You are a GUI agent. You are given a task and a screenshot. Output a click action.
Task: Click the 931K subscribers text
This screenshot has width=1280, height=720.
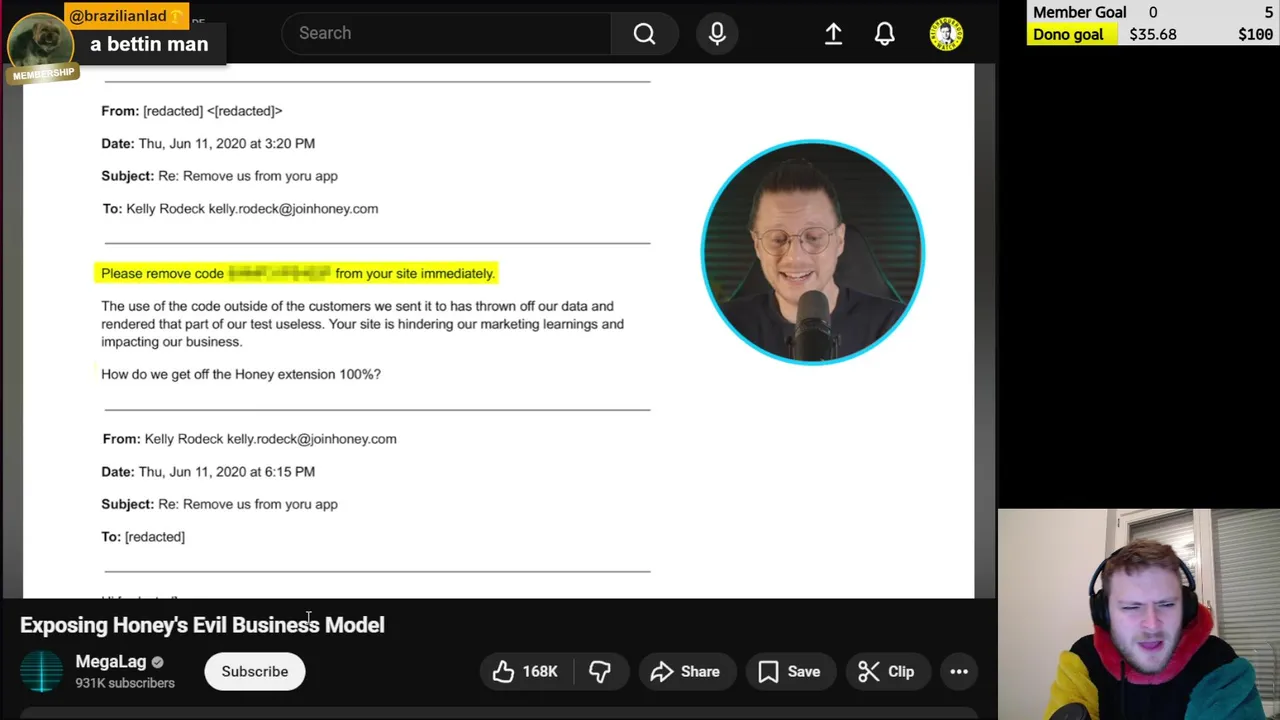(x=125, y=683)
